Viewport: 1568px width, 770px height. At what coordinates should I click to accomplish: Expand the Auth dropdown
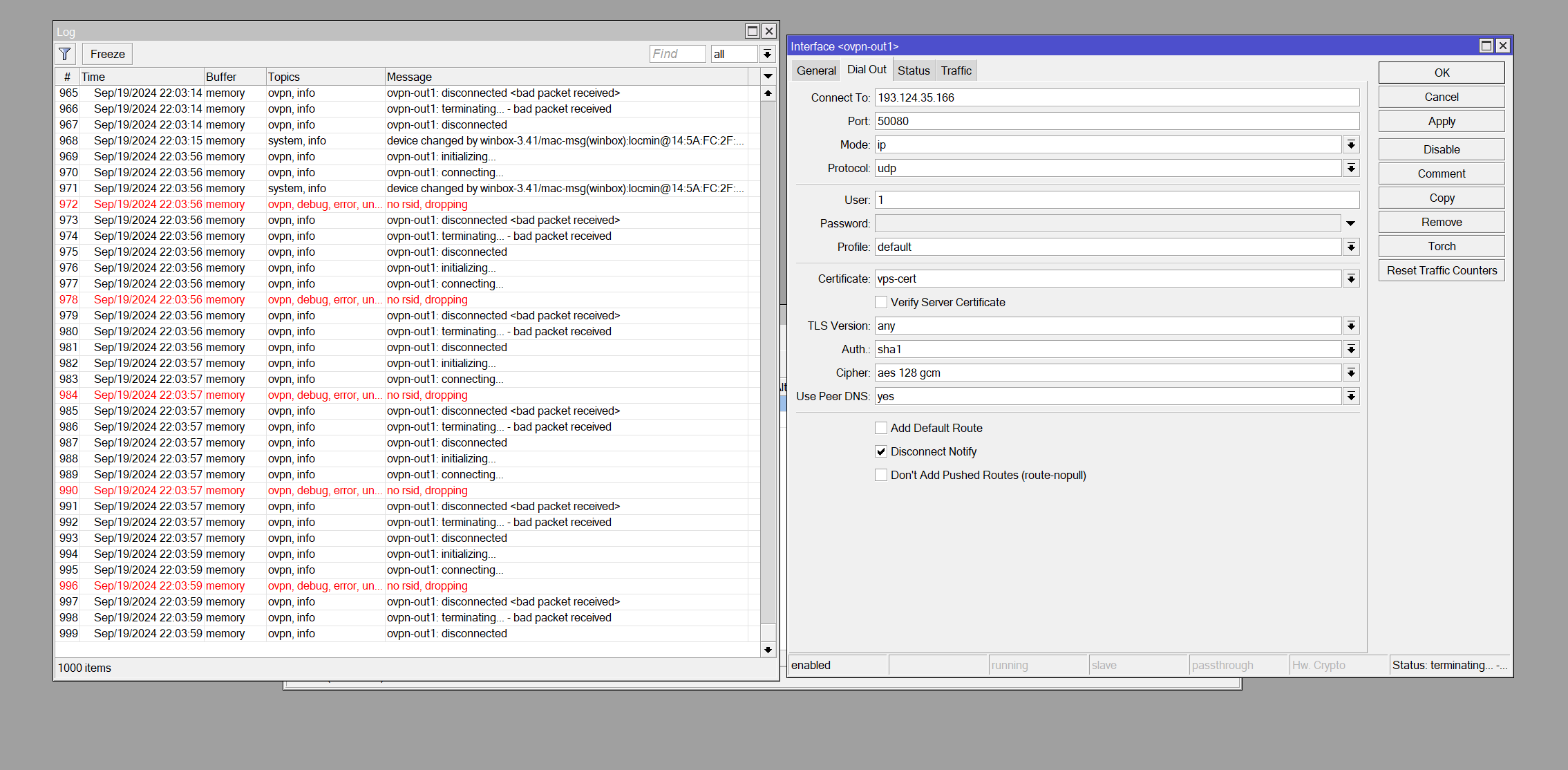[1351, 349]
